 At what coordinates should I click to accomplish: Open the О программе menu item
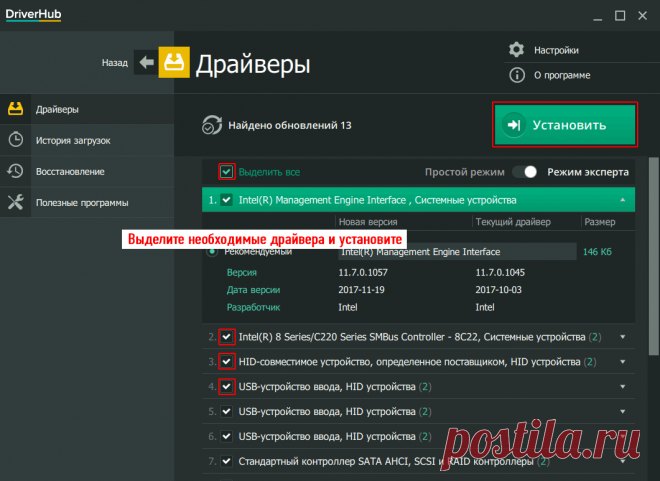pyautogui.click(x=562, y=75)
